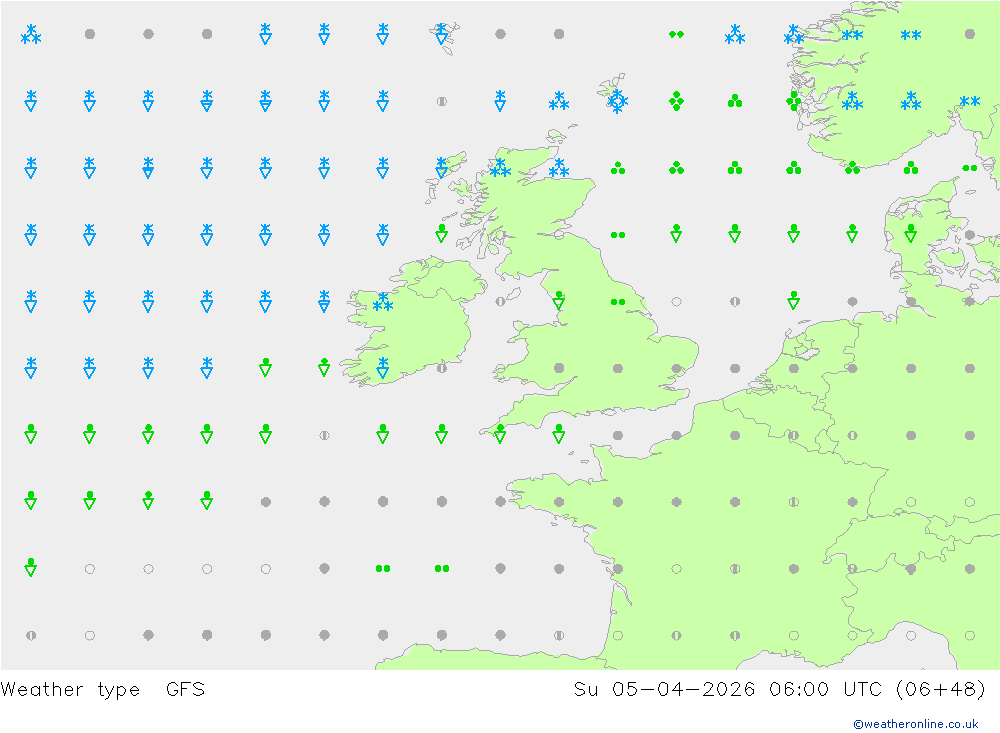Click the large heavy-snow snowflake symbol over Shetland
Viewport: 1000px width, 733px height.
coord(617,101)
